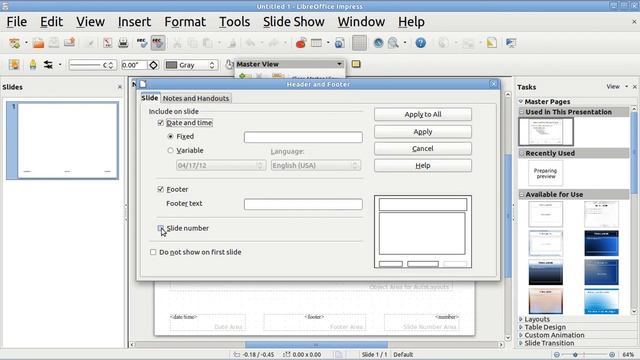Click the first icon in the line toolbar
This screenshot has height=360, width=640.
[x=14, y=64]
